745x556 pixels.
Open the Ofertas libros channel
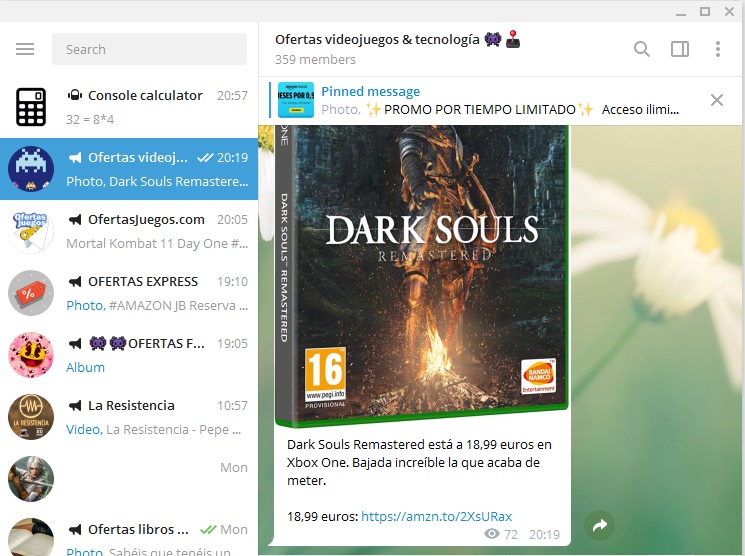[129, 533]
